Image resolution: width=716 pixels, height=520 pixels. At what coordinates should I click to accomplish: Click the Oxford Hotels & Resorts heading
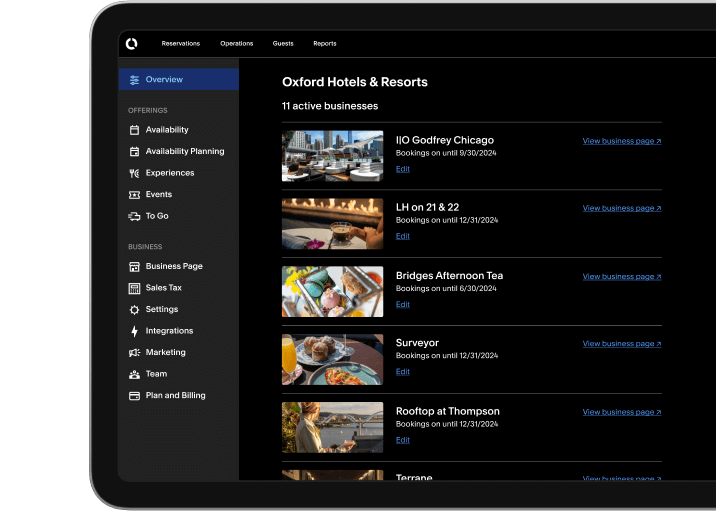point(355,82)
